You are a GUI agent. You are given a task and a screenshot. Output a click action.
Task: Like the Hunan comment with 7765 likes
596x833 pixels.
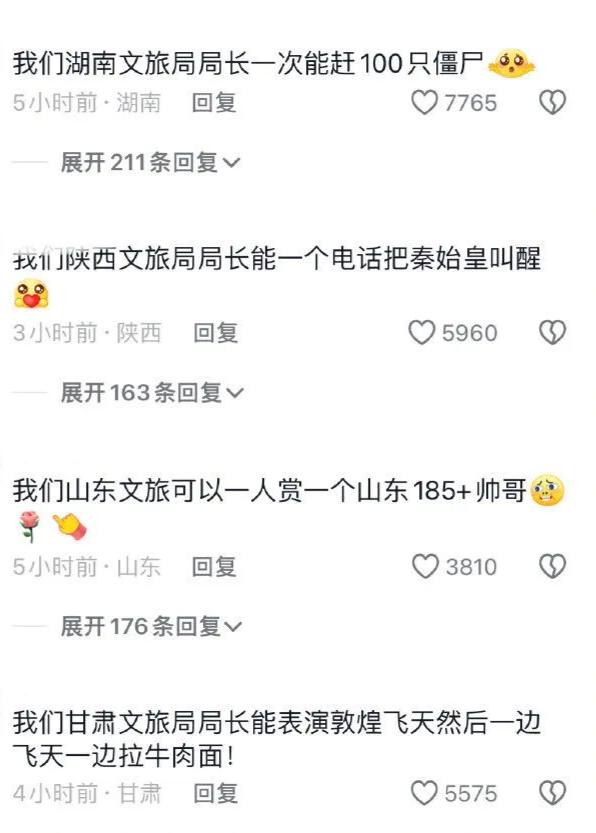(424, 103)
